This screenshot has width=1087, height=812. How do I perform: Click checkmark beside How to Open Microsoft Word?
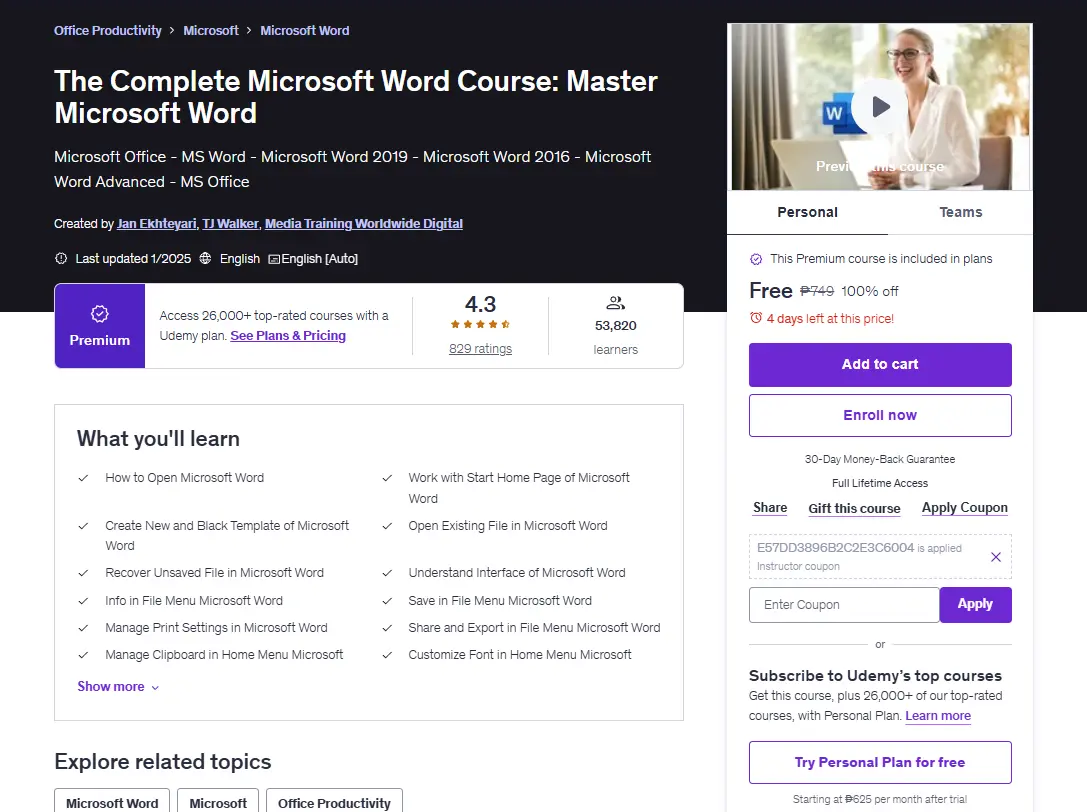pyautogui.click(x=83, y=478)
